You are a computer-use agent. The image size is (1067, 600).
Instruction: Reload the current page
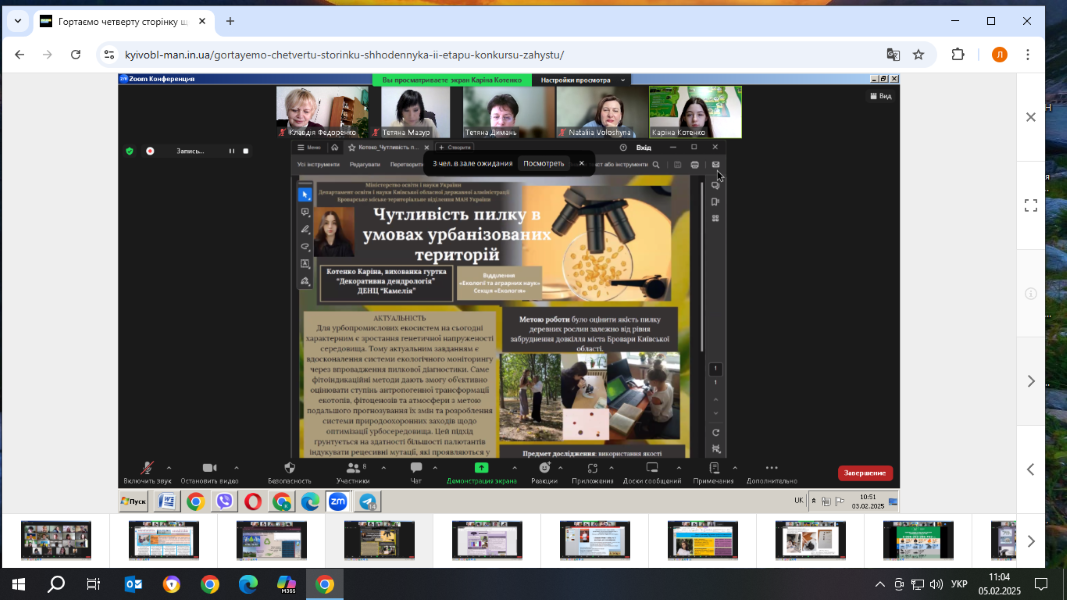click(x=75, y=55)
